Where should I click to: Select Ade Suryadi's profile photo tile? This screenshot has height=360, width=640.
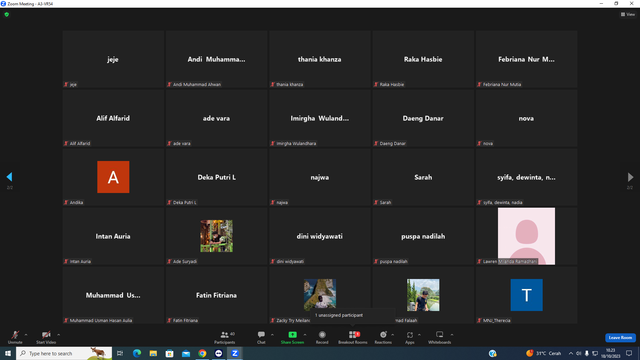(216, 236)
